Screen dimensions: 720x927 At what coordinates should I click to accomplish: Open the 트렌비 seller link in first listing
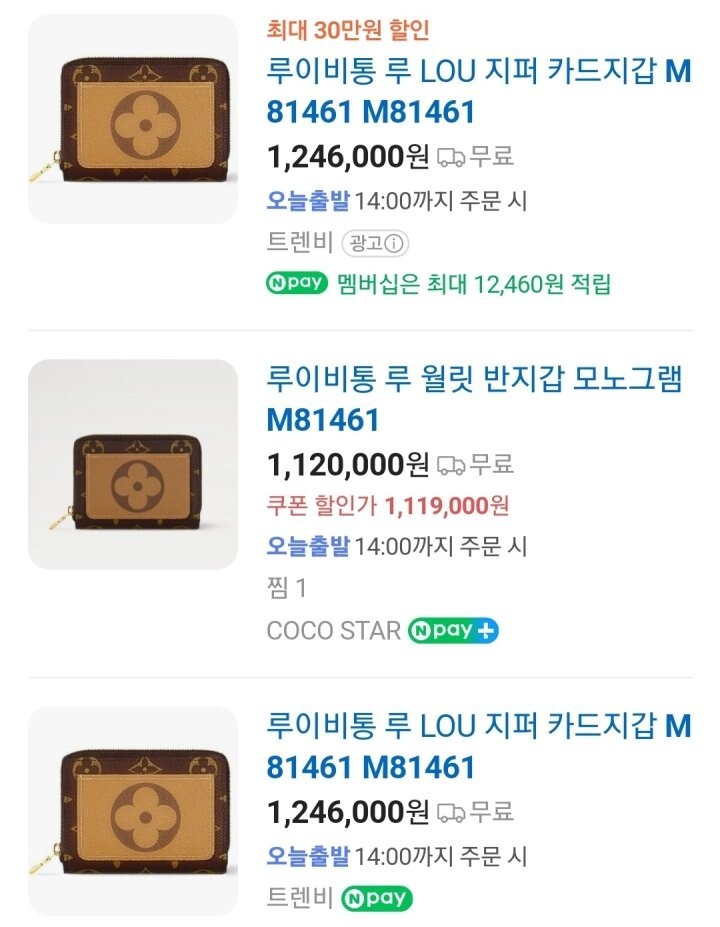[299, 243]
